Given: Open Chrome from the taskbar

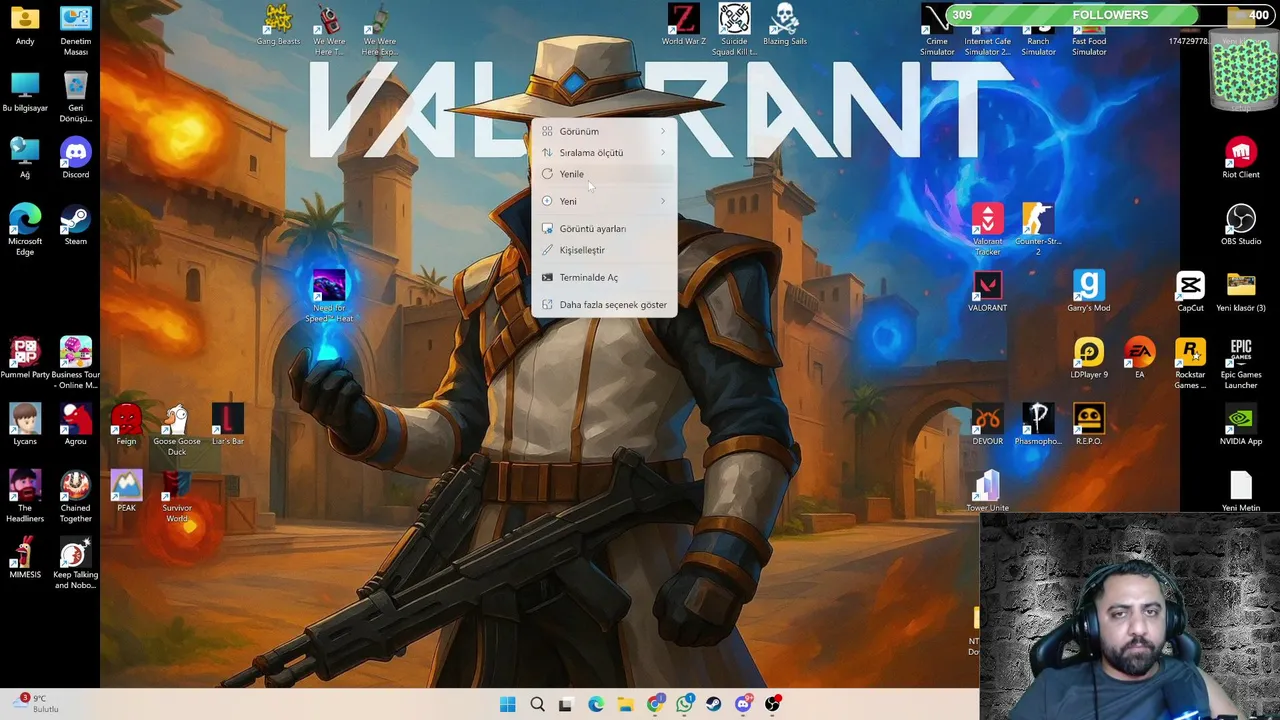Looking at the screenshot, I should point(654,704).
